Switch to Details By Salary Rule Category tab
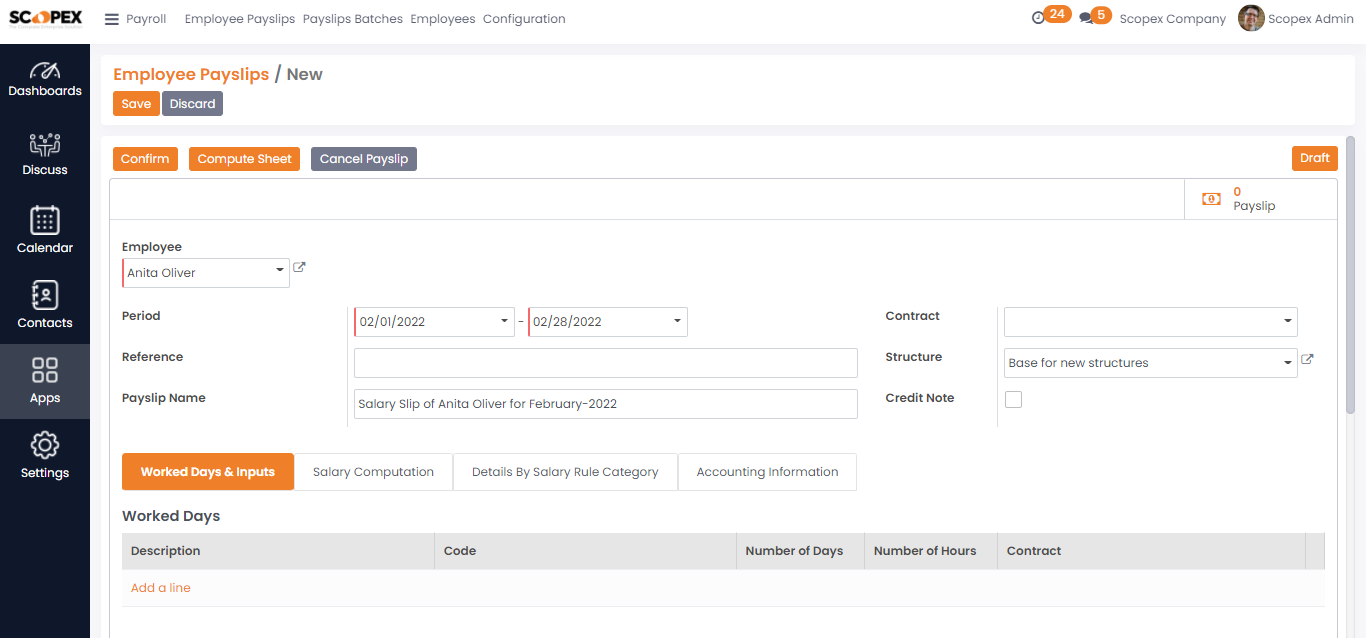 (x=565, y=472)
